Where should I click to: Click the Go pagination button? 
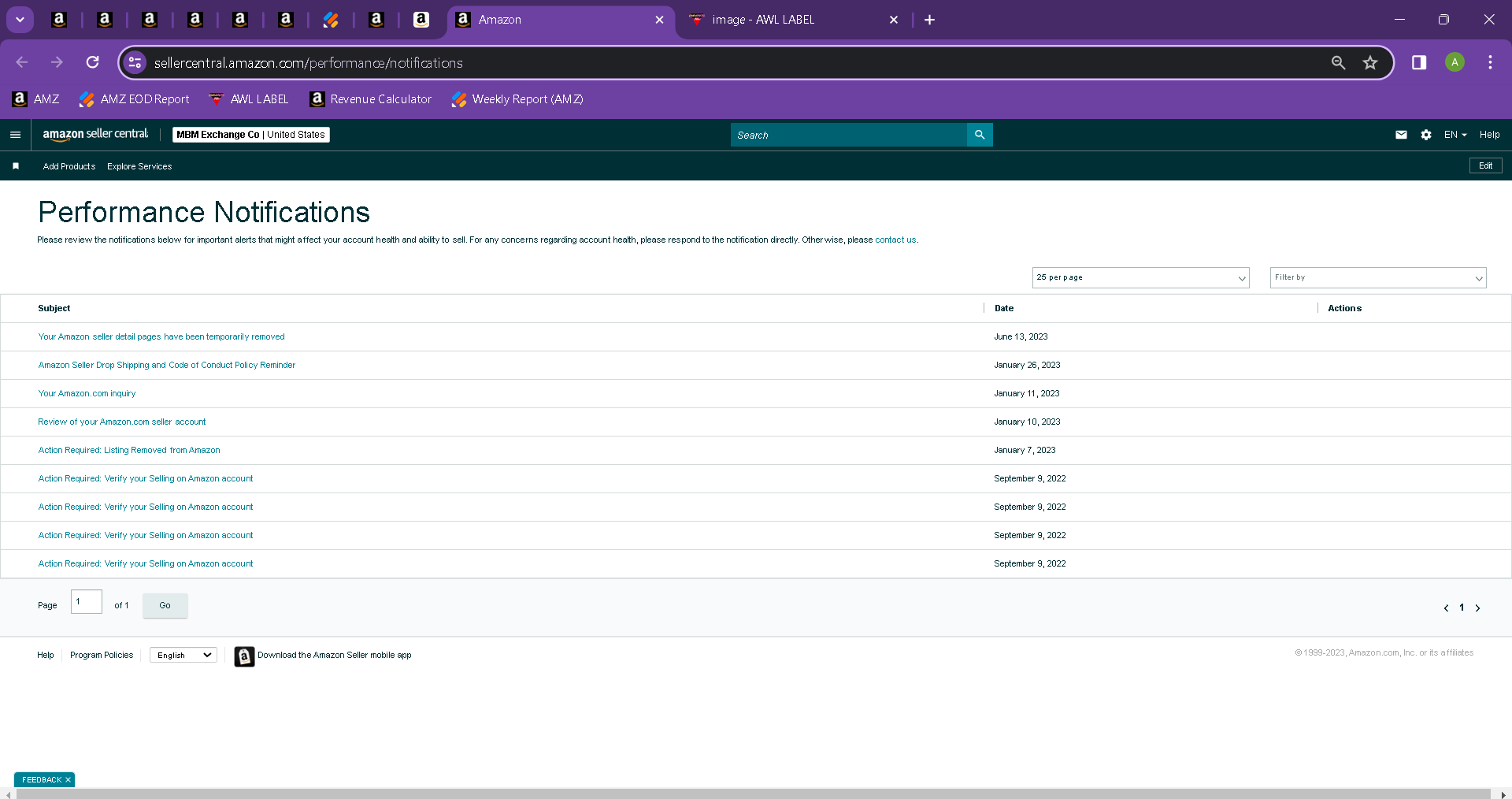pyautogui.click(x=165, y=605)
